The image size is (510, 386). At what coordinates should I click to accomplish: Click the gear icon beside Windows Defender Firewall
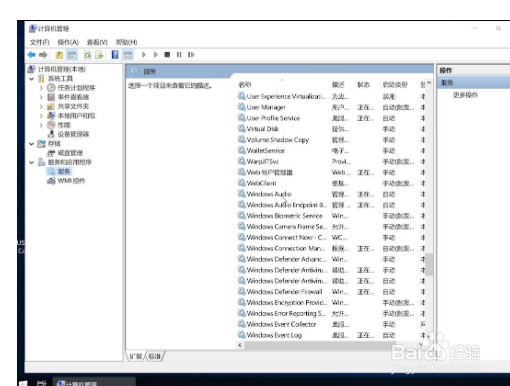click(242, 292)
